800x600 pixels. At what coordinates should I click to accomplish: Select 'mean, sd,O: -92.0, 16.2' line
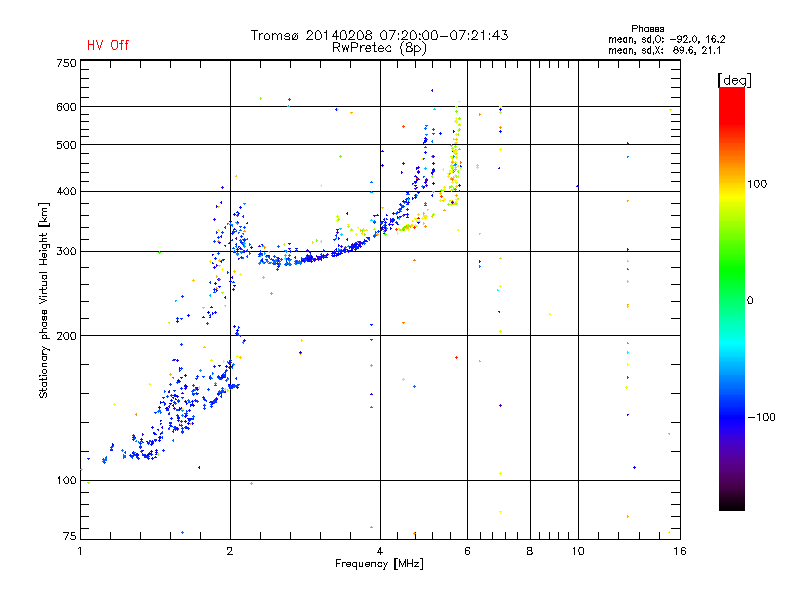pyautogui.click(x=666, y=39)
